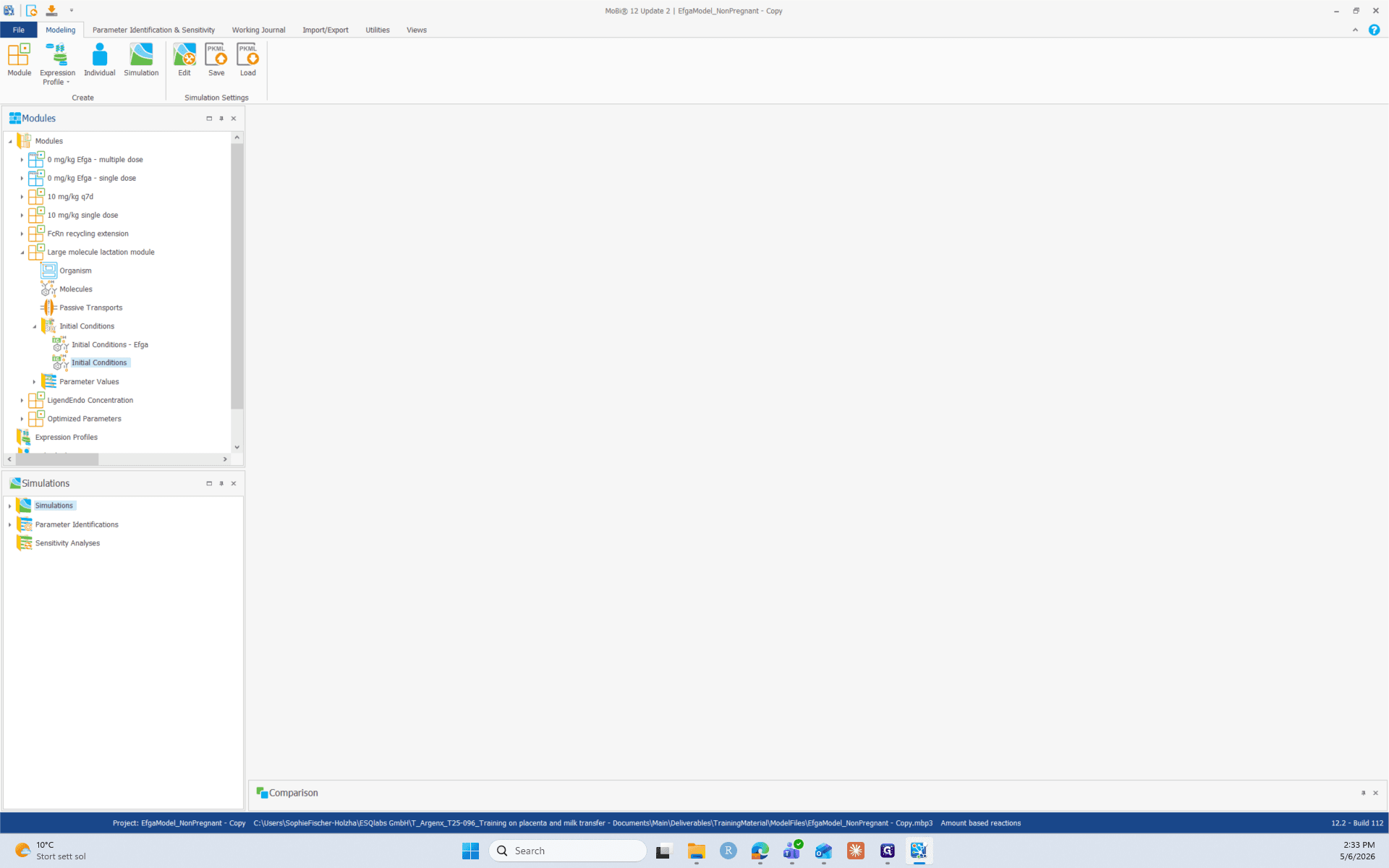Click the quick-access save icon in the title bar
This screenshot has height=868, width=1389.
click(x=51, y=10)
